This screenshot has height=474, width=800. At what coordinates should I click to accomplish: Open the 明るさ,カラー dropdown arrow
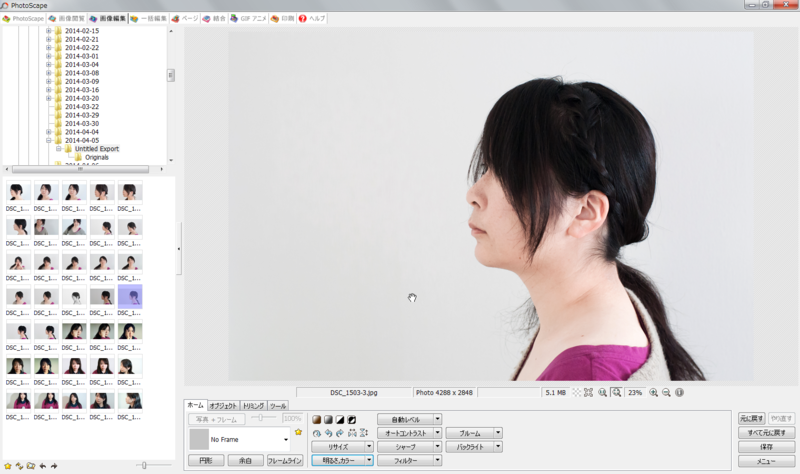[369, 460]
